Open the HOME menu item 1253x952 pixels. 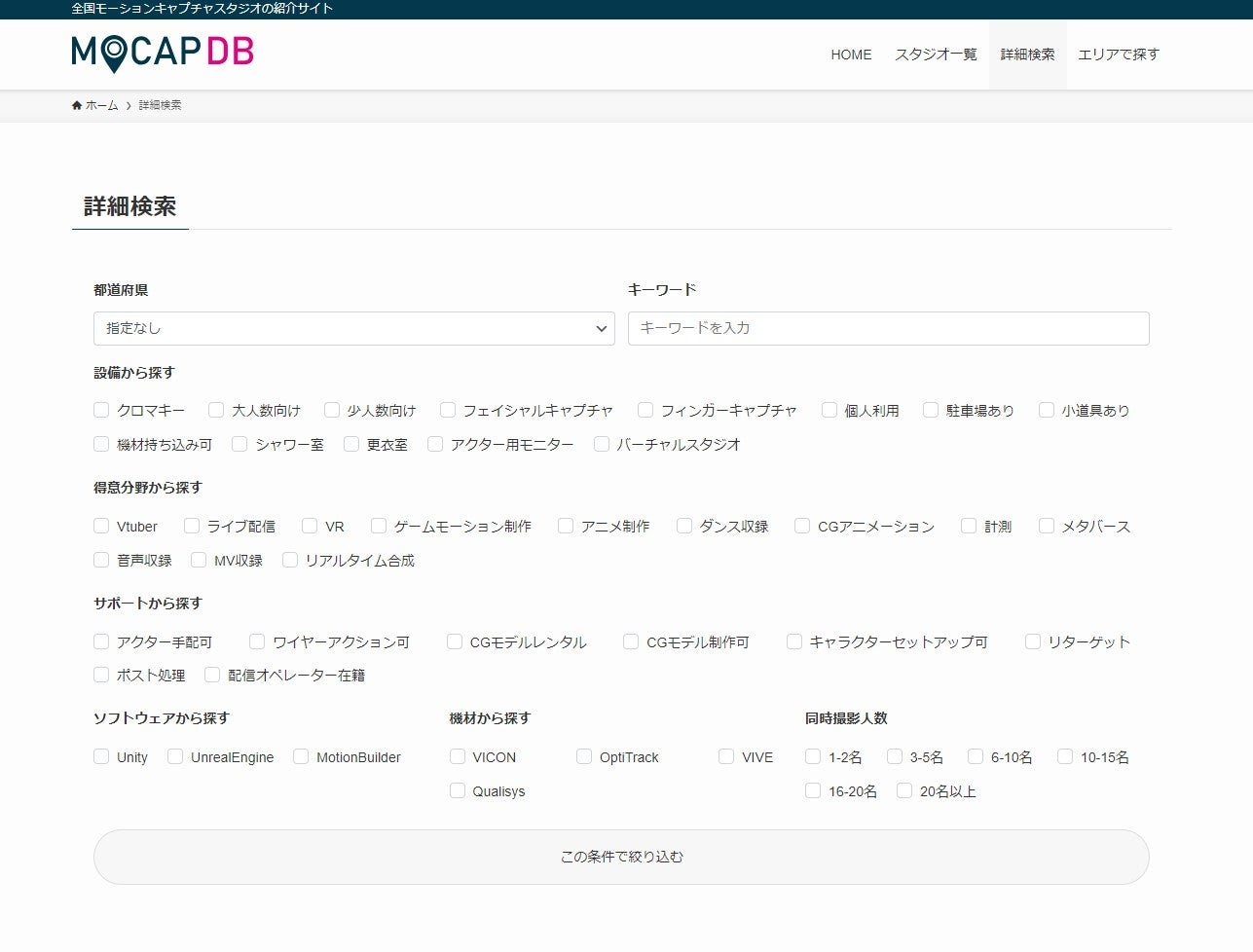pos(851,55)
